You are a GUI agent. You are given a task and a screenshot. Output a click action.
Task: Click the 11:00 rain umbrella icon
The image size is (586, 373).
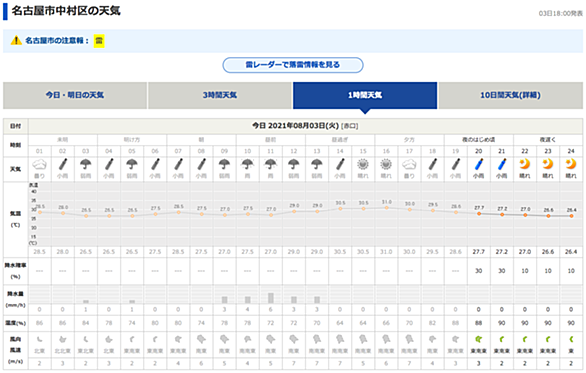271,164
